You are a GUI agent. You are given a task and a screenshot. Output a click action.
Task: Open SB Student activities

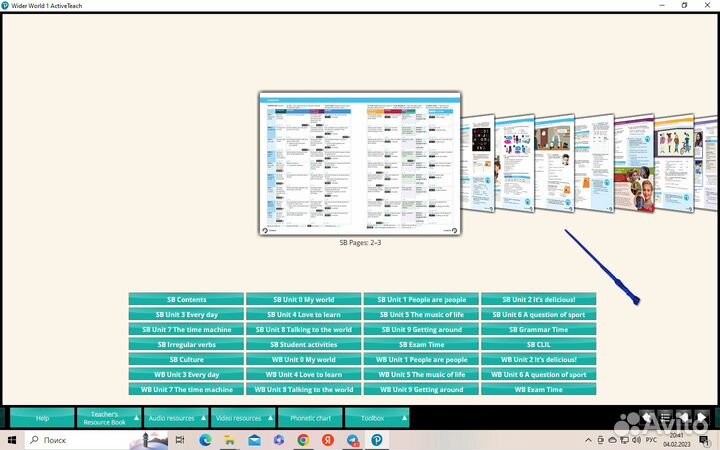pyautogui.click(x=304, y=344)
